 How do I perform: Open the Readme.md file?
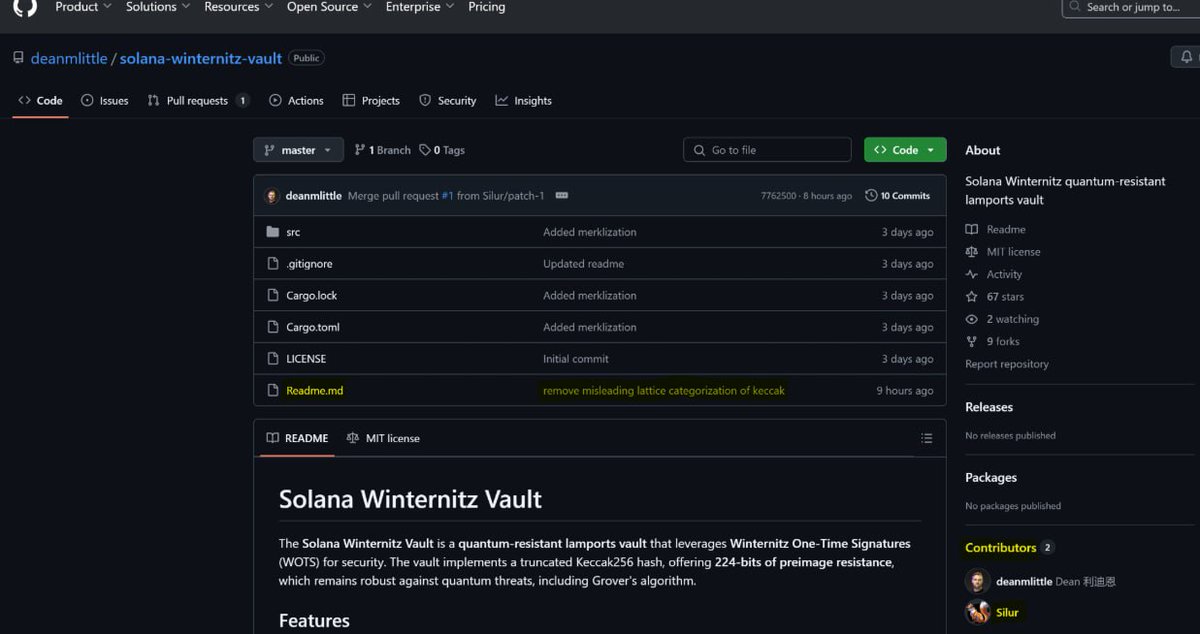click(314, 391)
